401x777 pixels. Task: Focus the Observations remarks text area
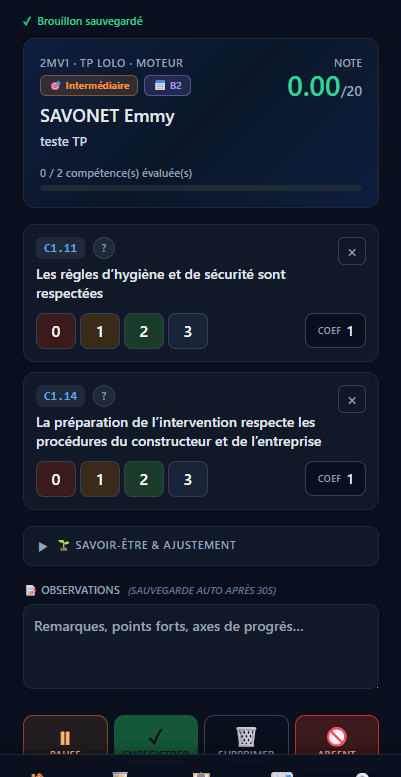[201, 646]
